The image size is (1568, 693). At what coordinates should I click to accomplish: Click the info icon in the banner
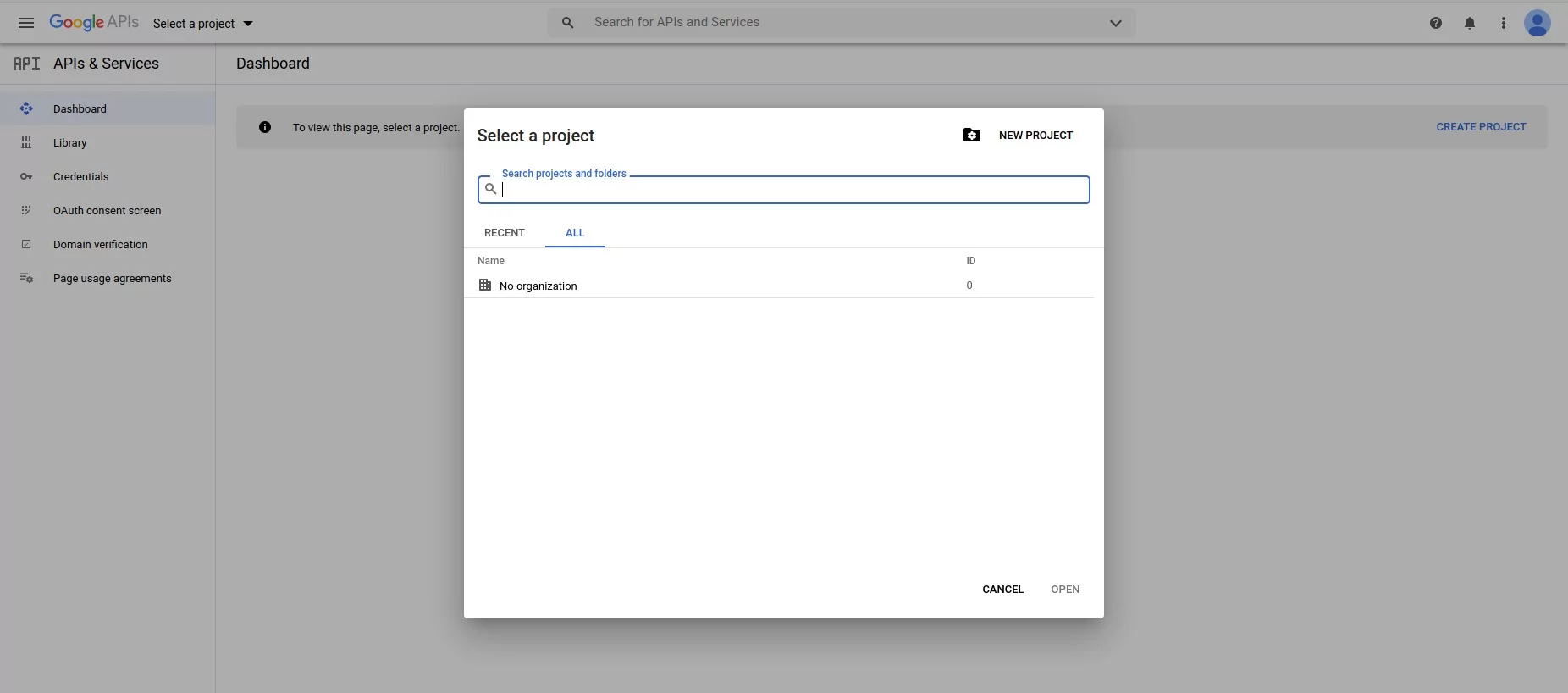click(265, 127)
